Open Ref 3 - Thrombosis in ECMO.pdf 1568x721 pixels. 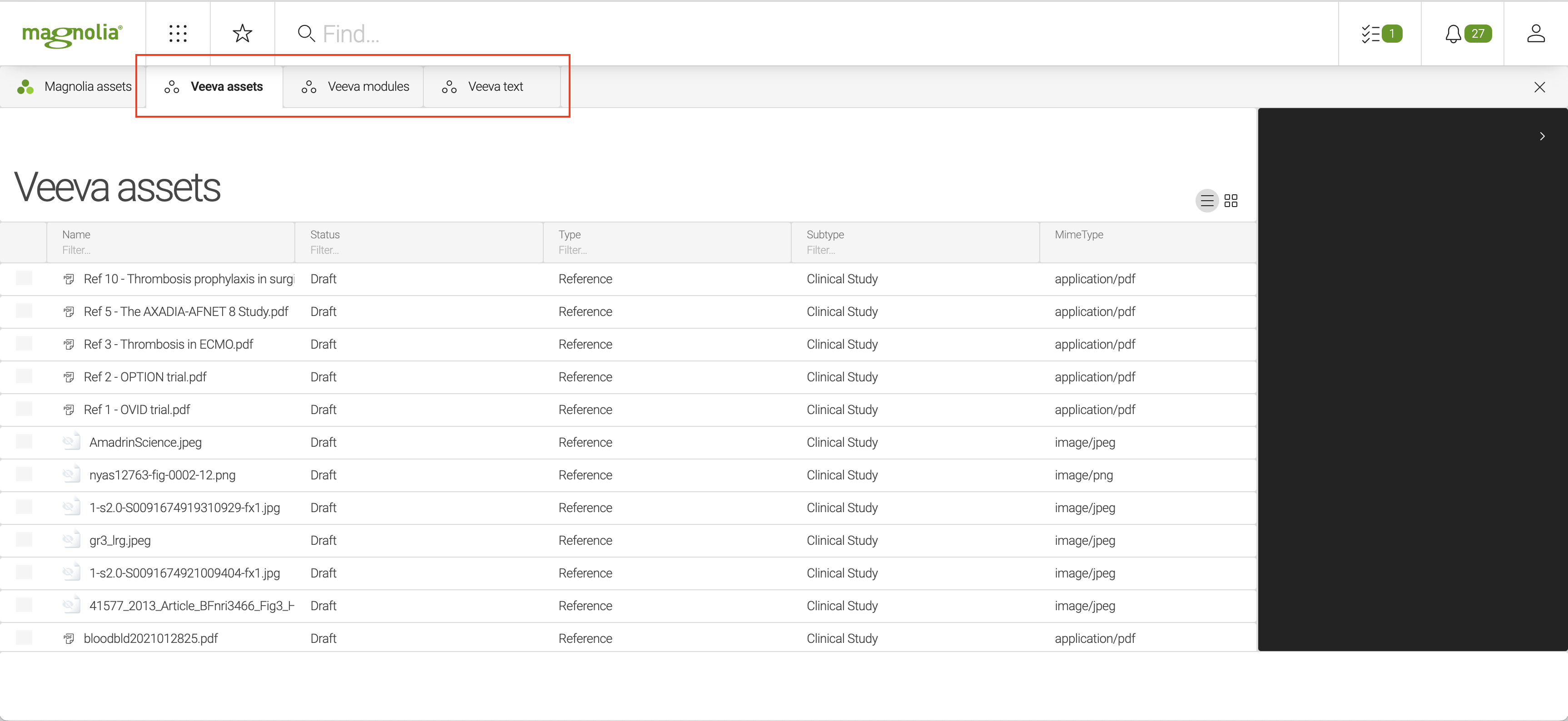pyautogui.click(x=169, y=344)
